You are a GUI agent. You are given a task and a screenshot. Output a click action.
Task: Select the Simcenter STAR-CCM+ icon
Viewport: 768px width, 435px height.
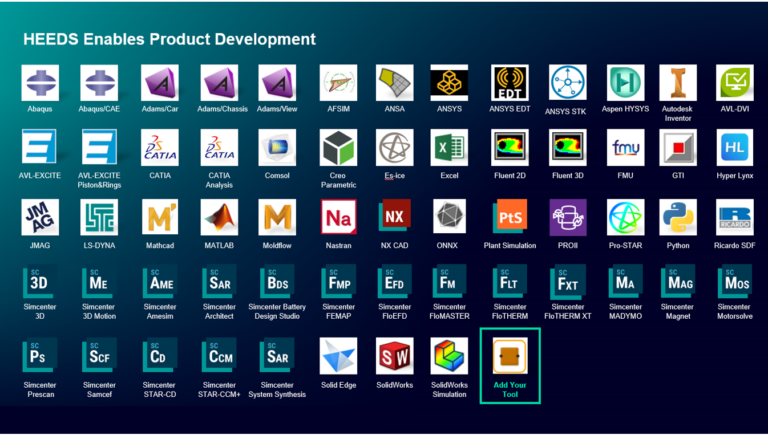219,356
